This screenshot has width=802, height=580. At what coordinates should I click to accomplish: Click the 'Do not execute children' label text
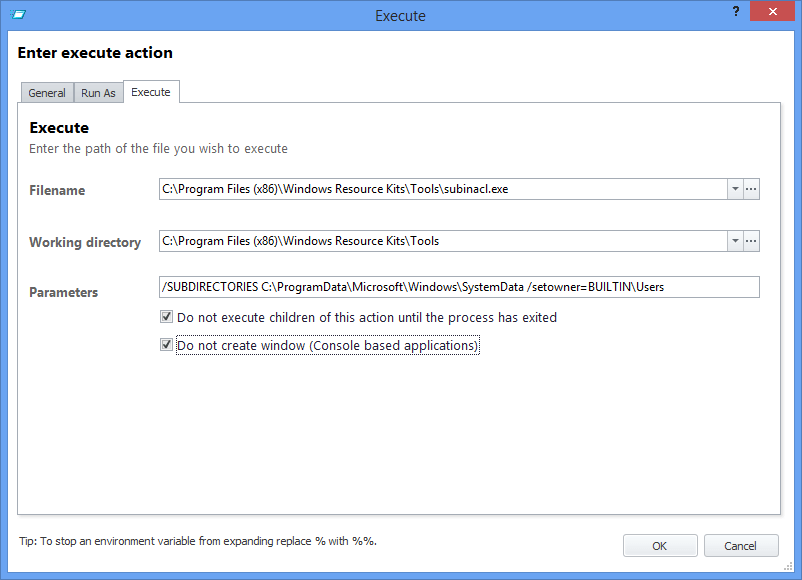click(x=367, y=317)
